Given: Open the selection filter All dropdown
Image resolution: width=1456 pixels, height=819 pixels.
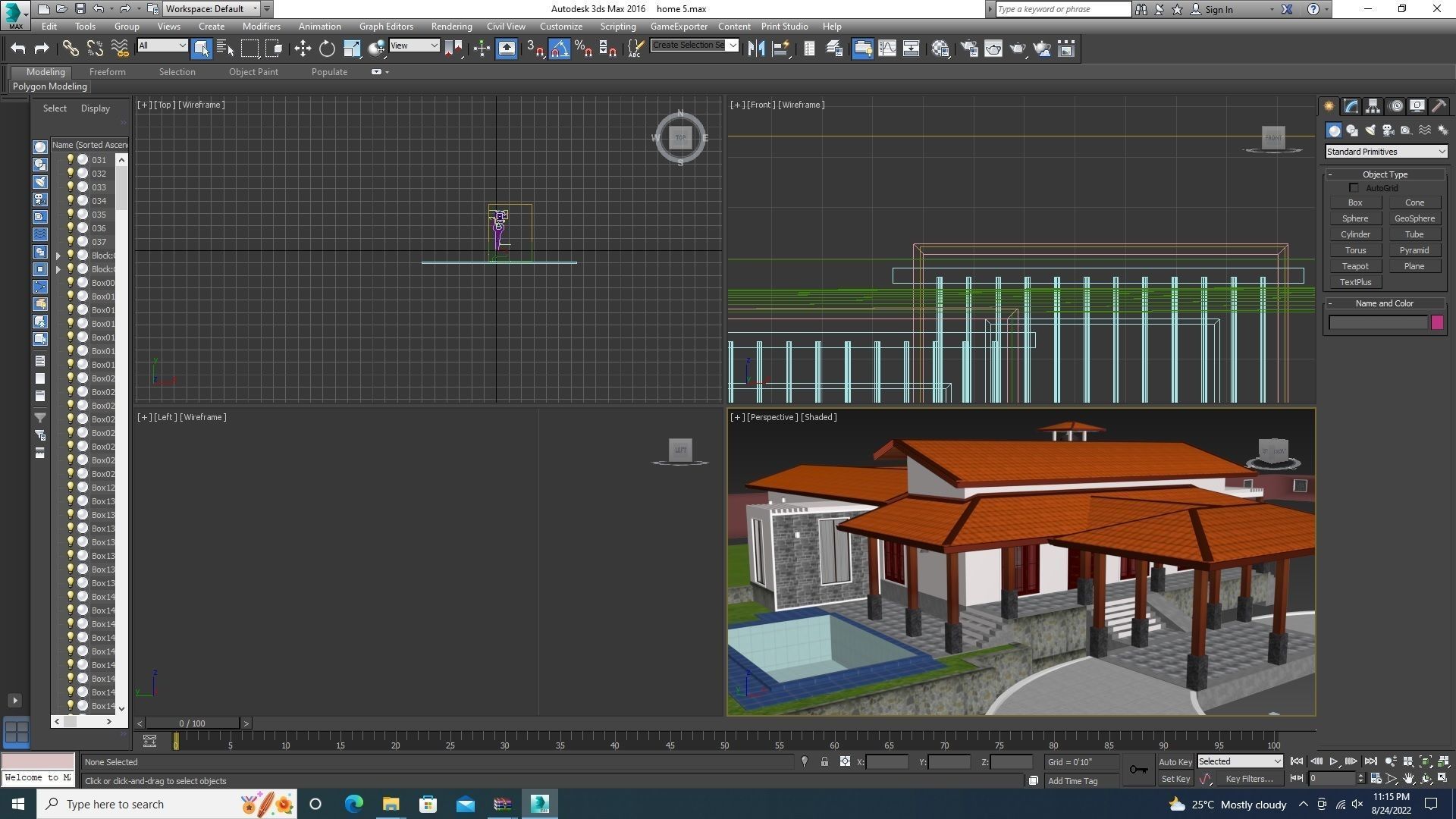Looking at the screenshot, I should click(162, 45).
